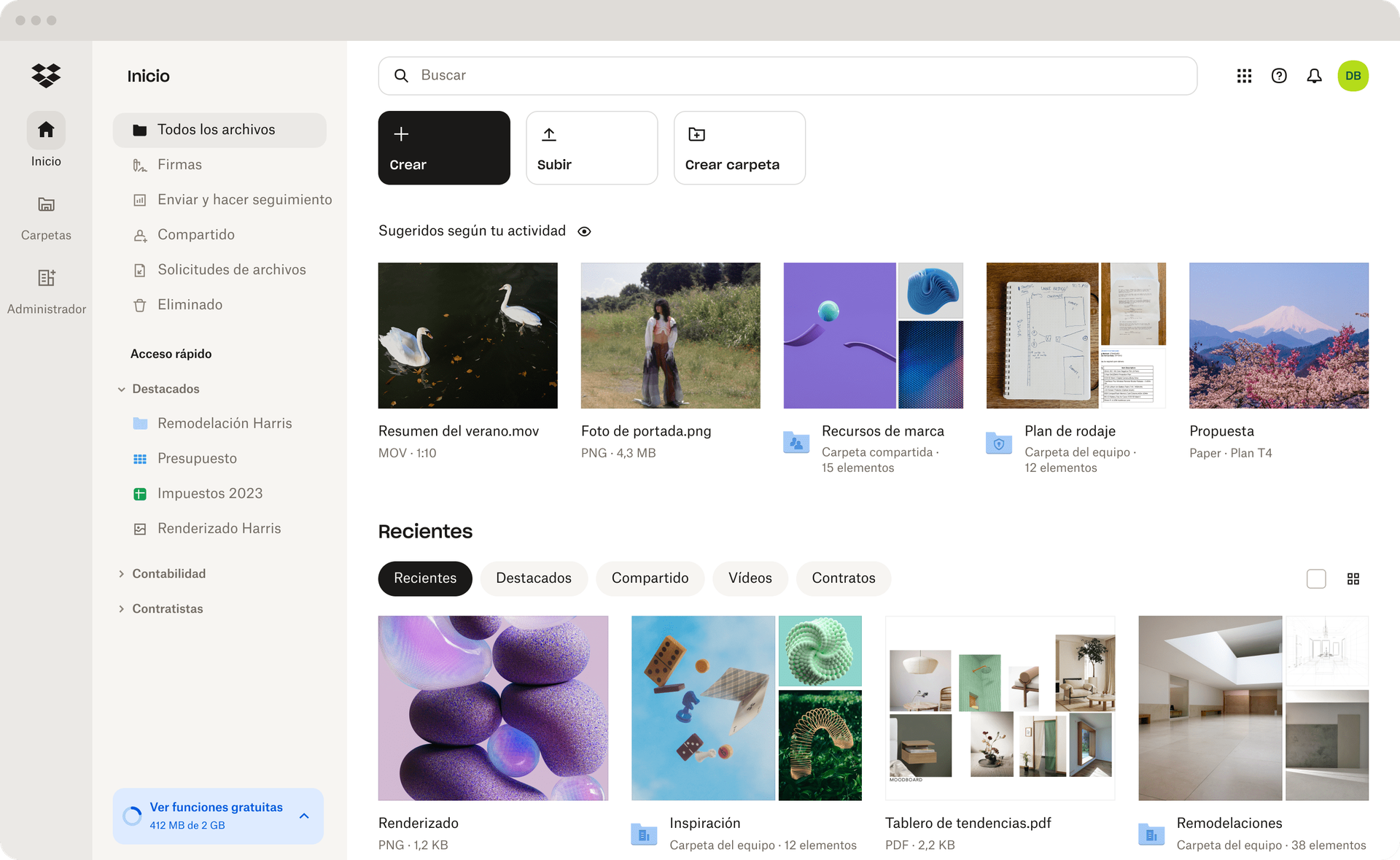Screen dimensions: 1400x860
Task: Click the apps grid icon near the top right
Action: pos(1244,75)
